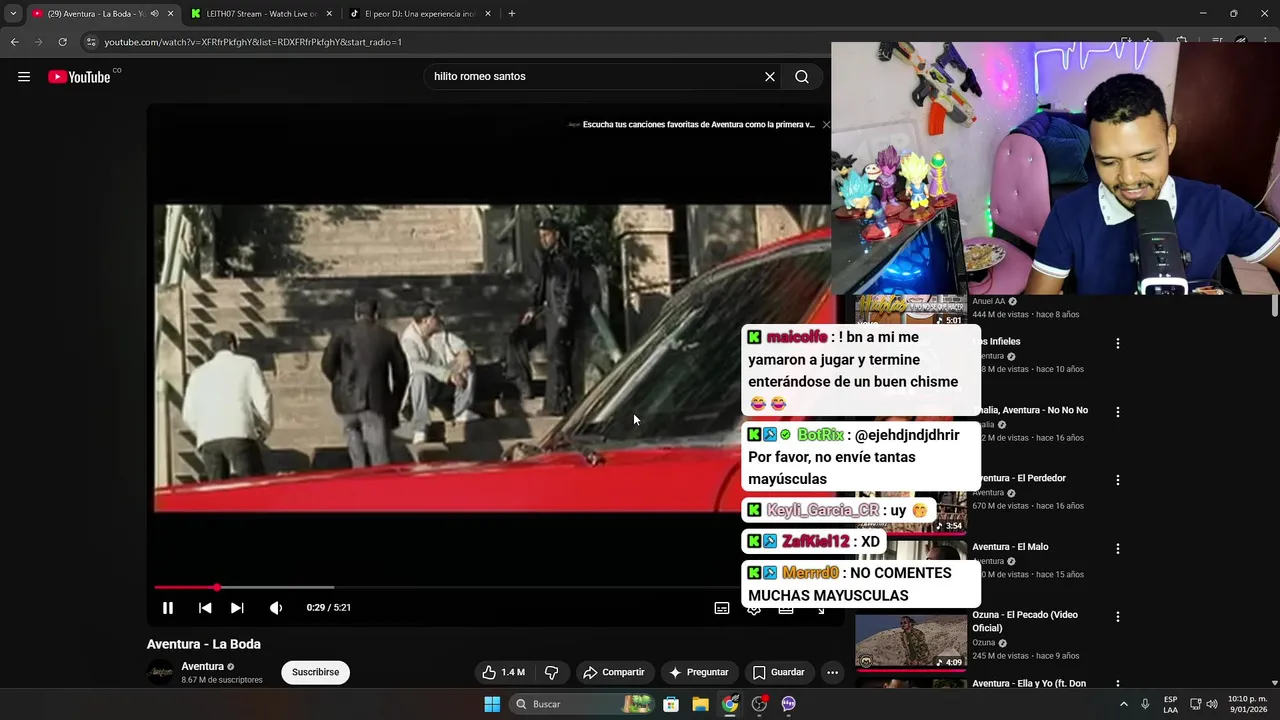Open the Aventura - El Malo video title
The height and width of the screenshot is (720, 1280).
tap(1010, 547)
